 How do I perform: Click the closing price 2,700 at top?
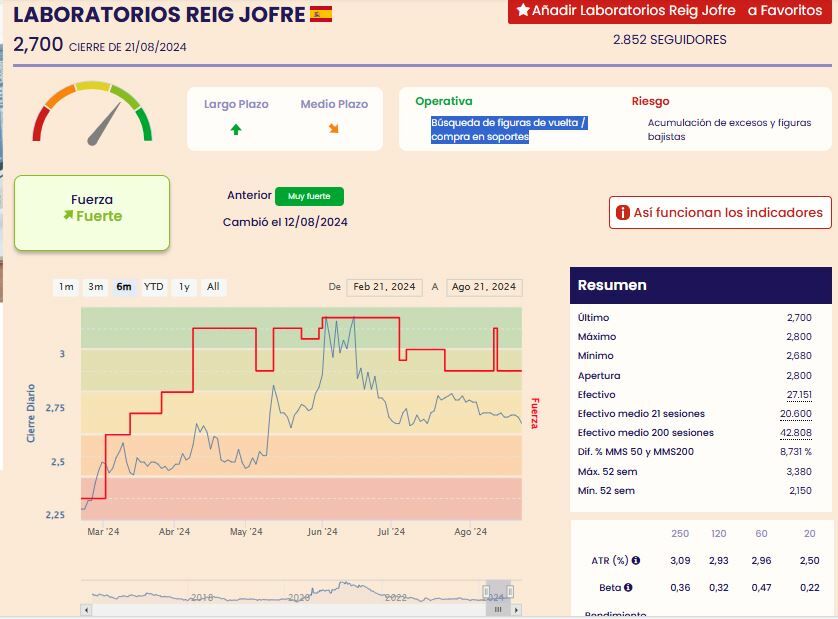[38, 44]
